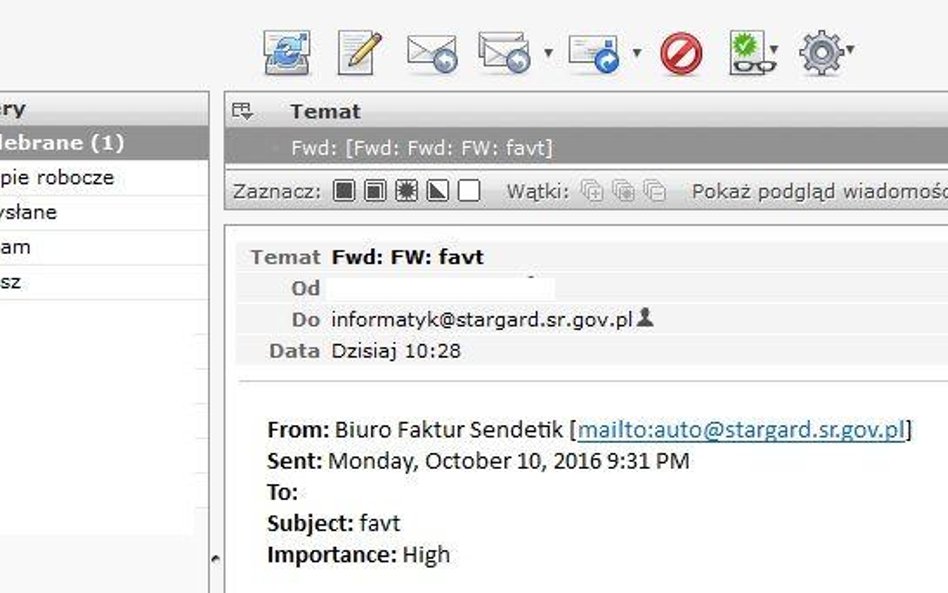
Task: Open the reply-all dropdown arrow
Action: [548, 53]
